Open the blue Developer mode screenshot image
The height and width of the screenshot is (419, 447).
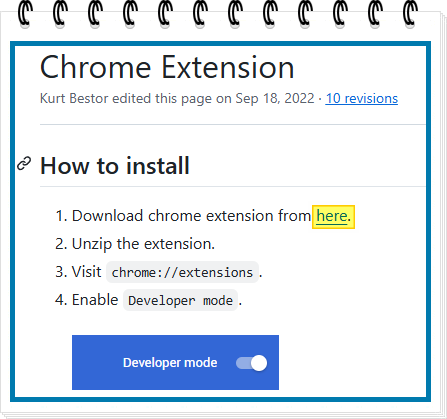point(175,362)
